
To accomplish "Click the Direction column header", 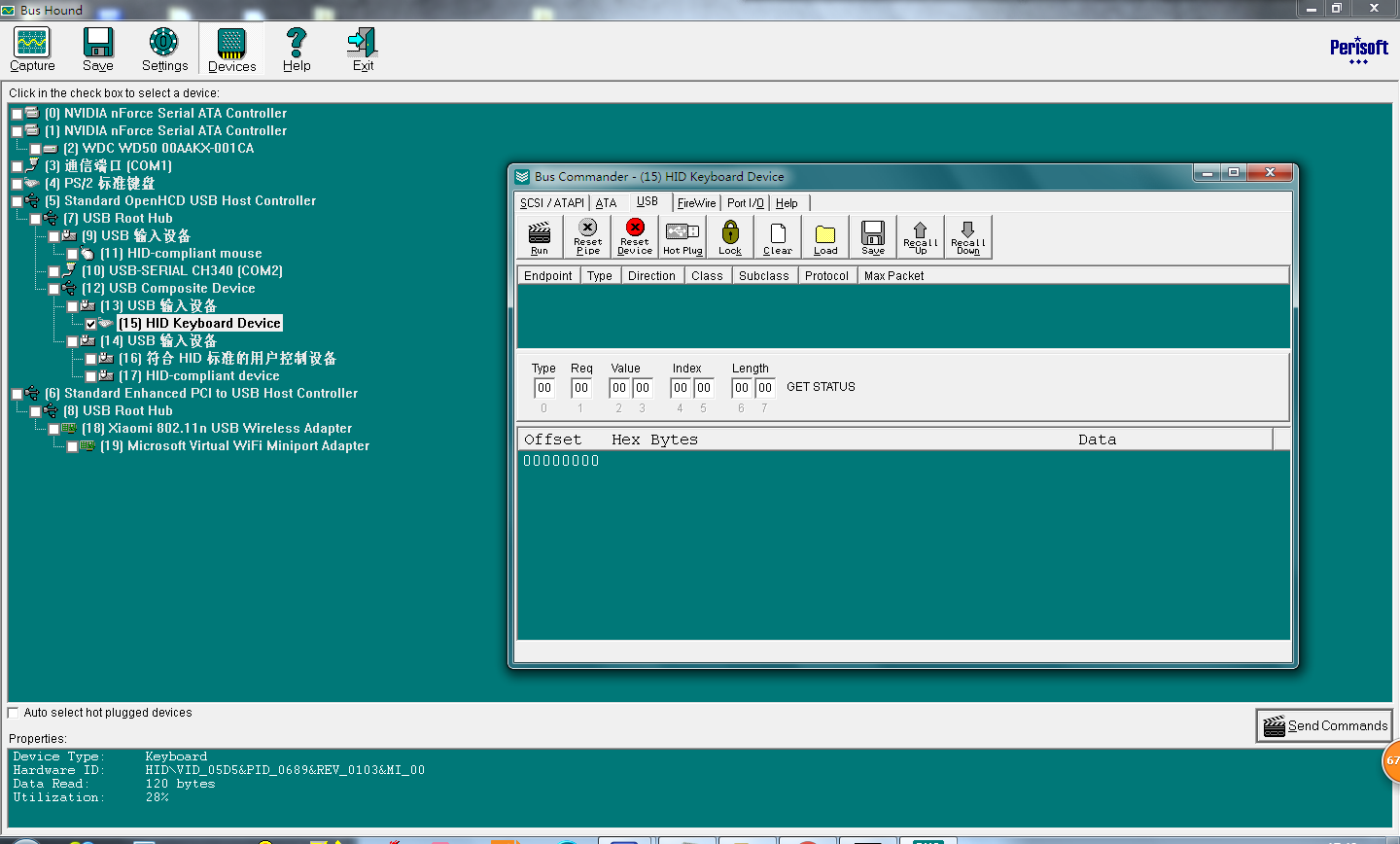I will 651,275.
